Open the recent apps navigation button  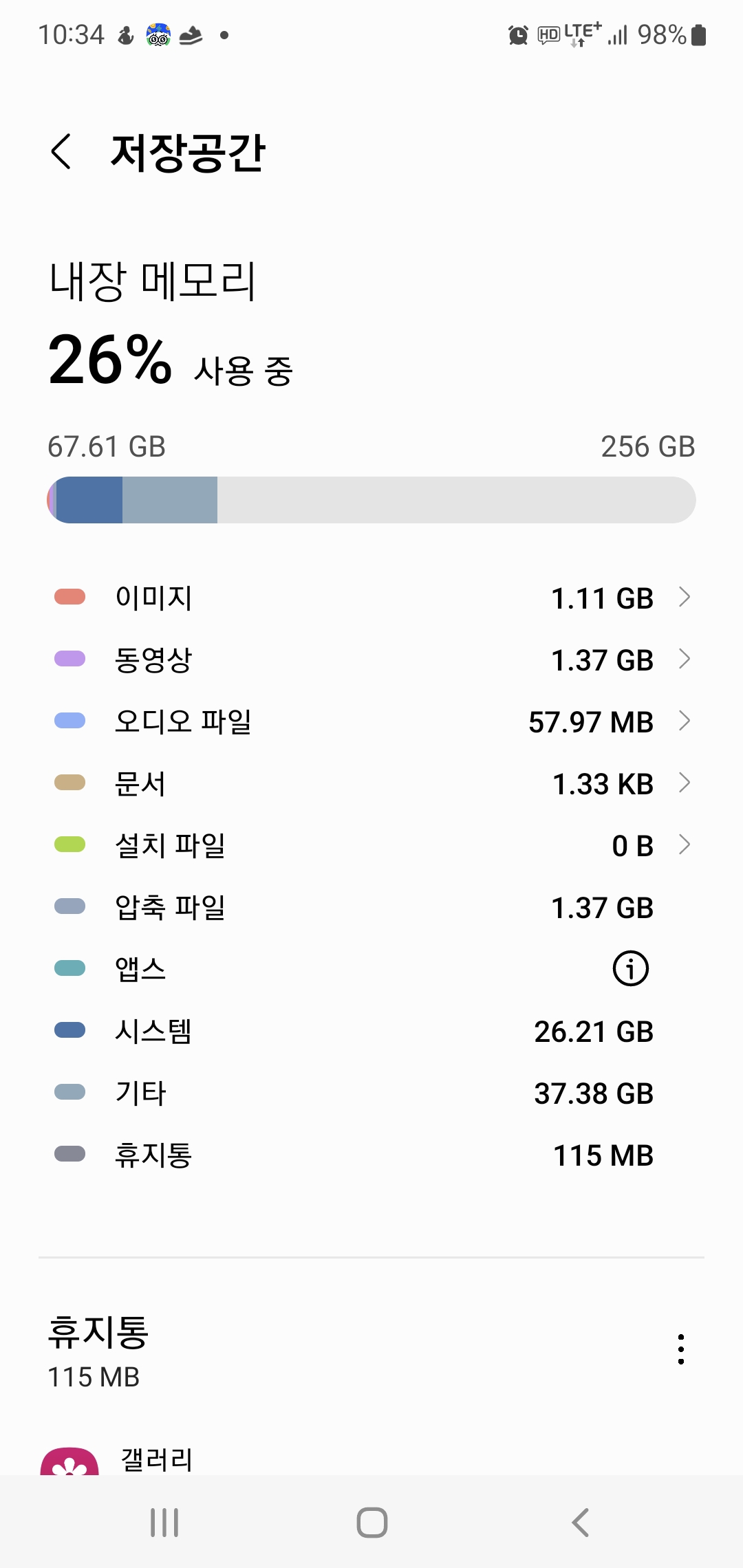tap(164, 1522)
